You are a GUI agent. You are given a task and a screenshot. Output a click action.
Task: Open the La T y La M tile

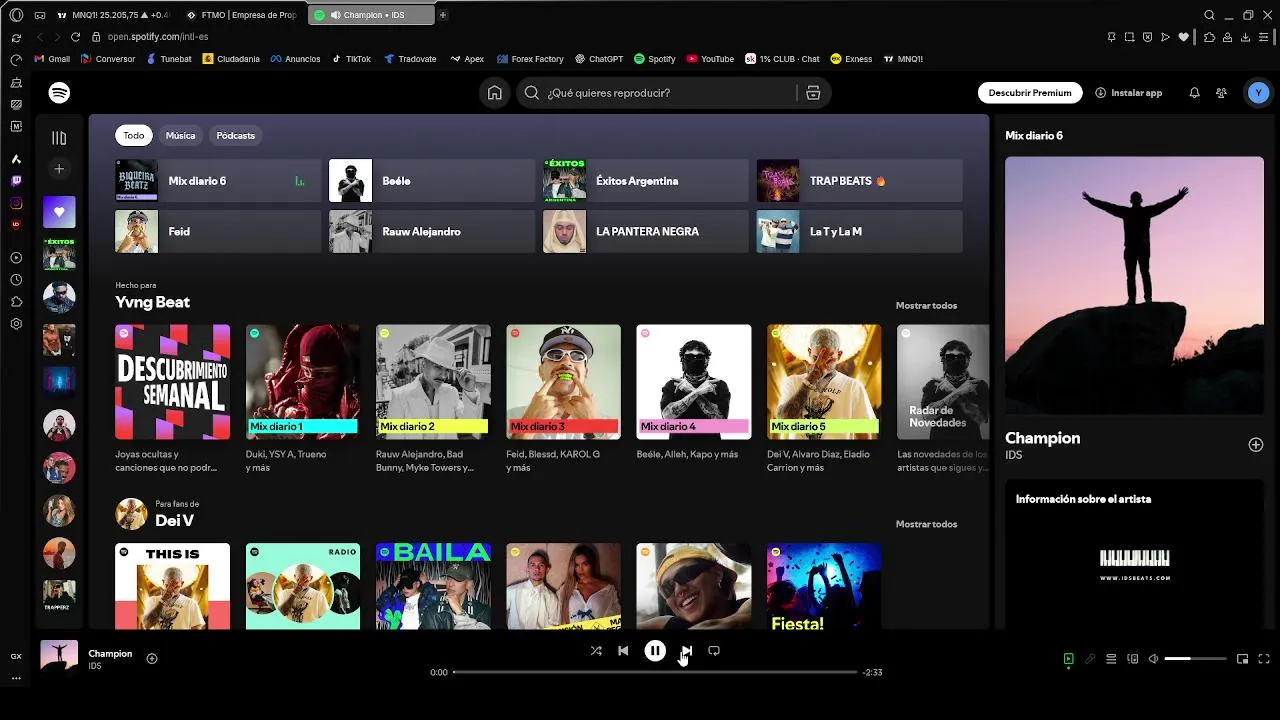click(x=860, y=231)
